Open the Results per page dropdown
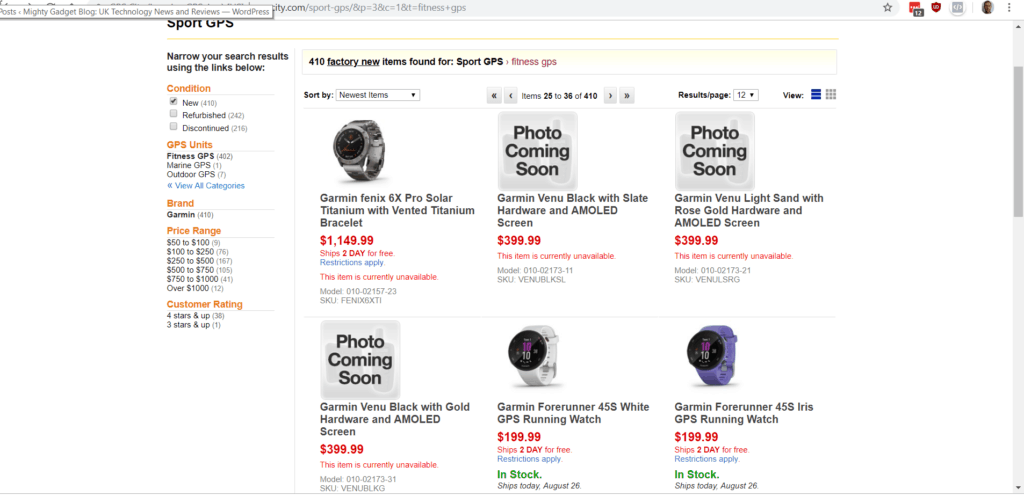 pyautogui.click(x=746, y=95)
